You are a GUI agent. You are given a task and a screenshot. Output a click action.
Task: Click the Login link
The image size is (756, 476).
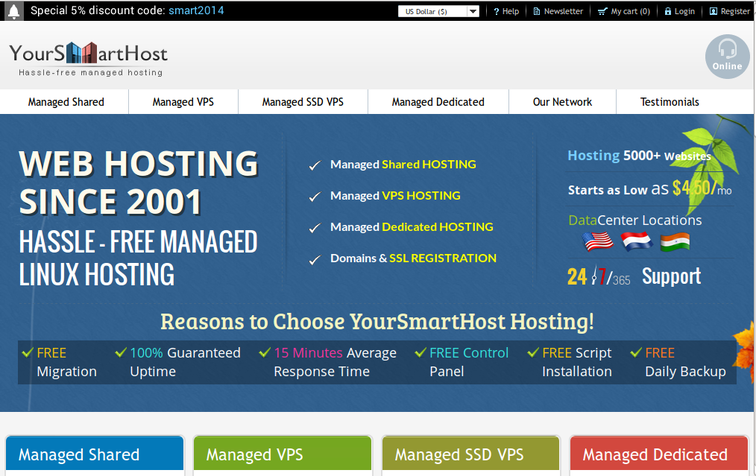pyautogui.click(x=684, y=12)
